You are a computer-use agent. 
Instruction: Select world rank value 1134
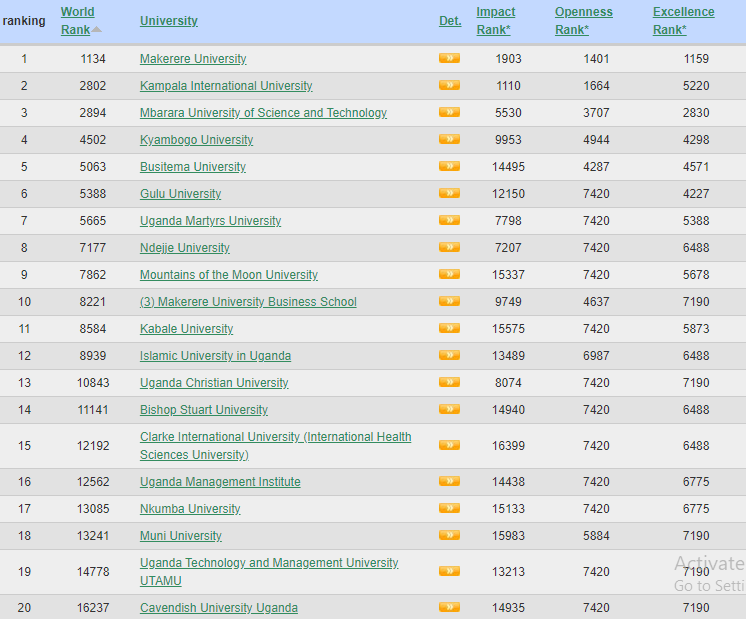tap(93, 59)
